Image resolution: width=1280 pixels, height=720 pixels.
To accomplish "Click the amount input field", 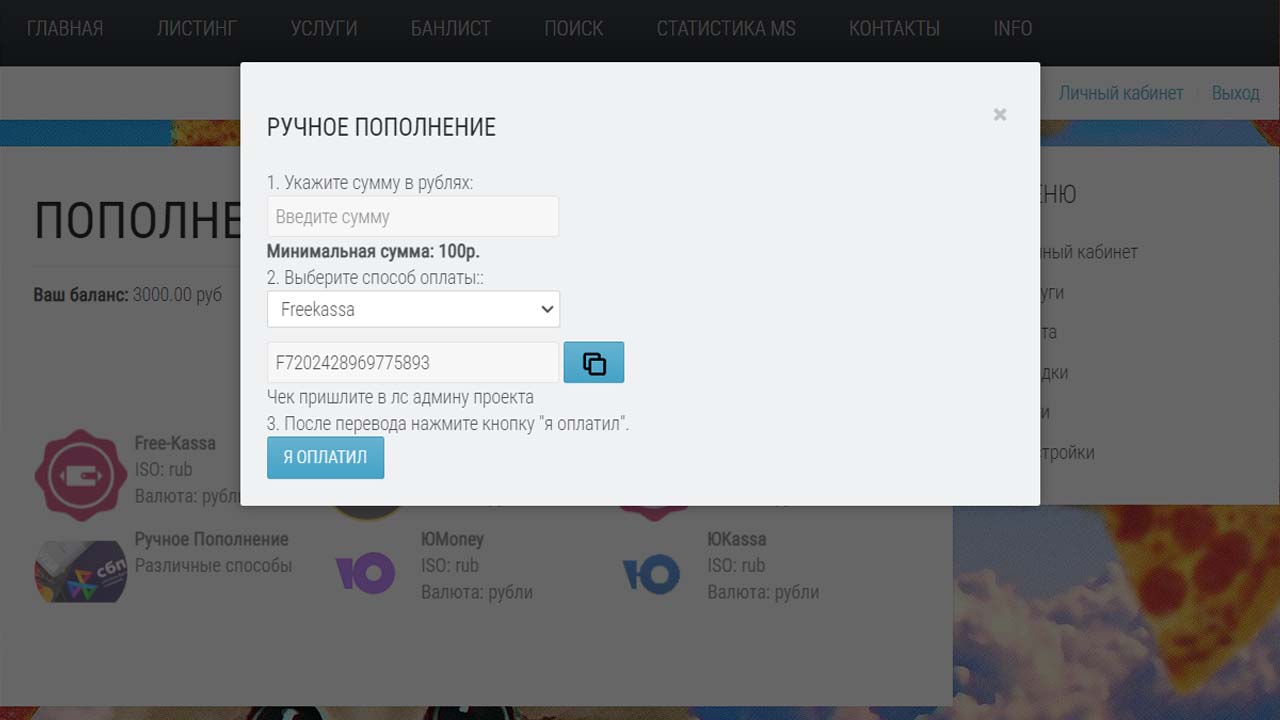I will pos(412,217).
